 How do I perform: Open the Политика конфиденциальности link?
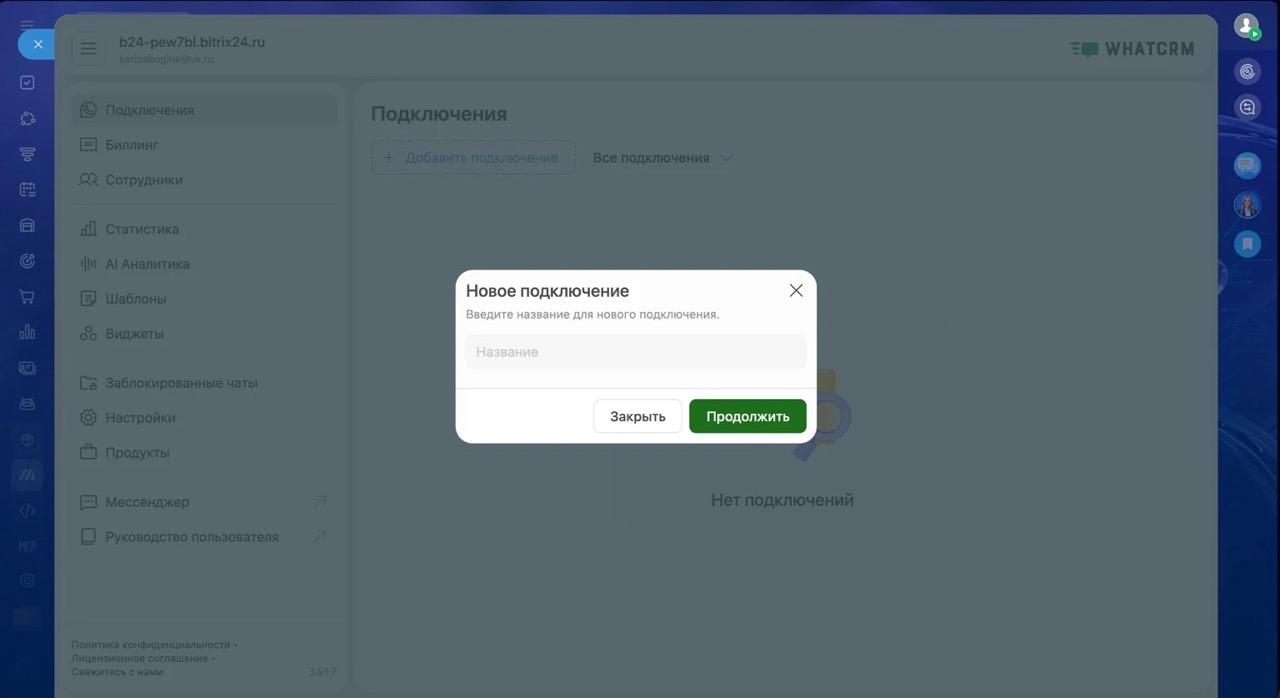pyautogui.click(x=150, y=645)
